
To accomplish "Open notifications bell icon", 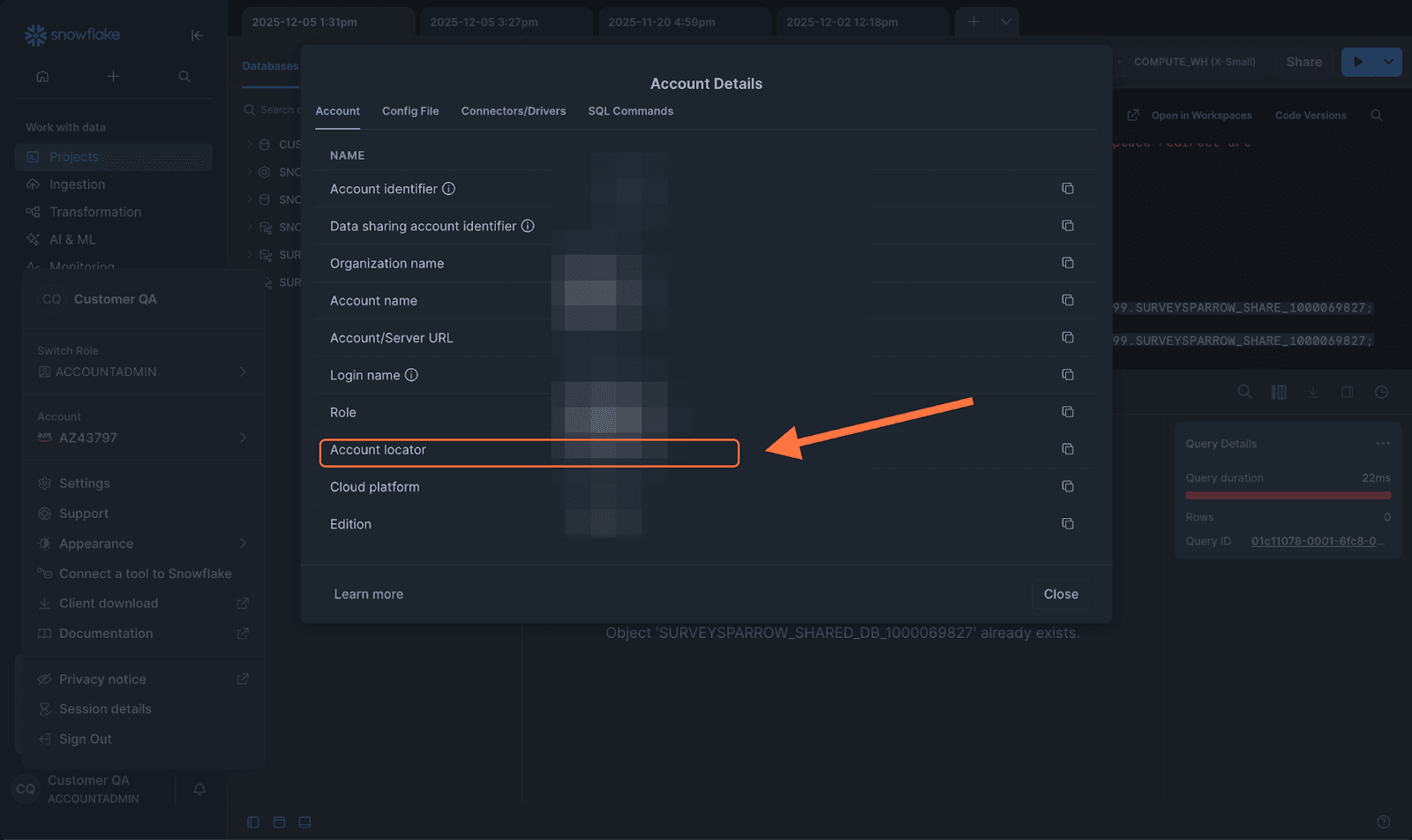I will (199, 790).
